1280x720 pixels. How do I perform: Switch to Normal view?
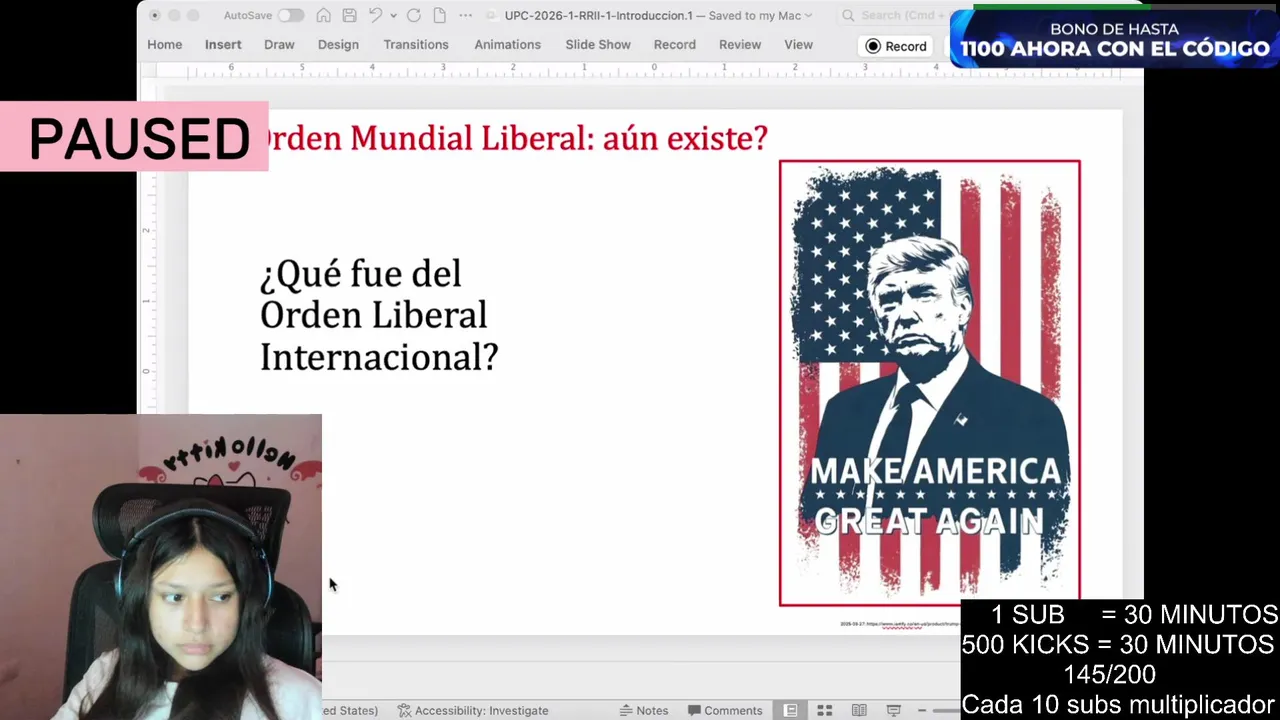(791, 710)
